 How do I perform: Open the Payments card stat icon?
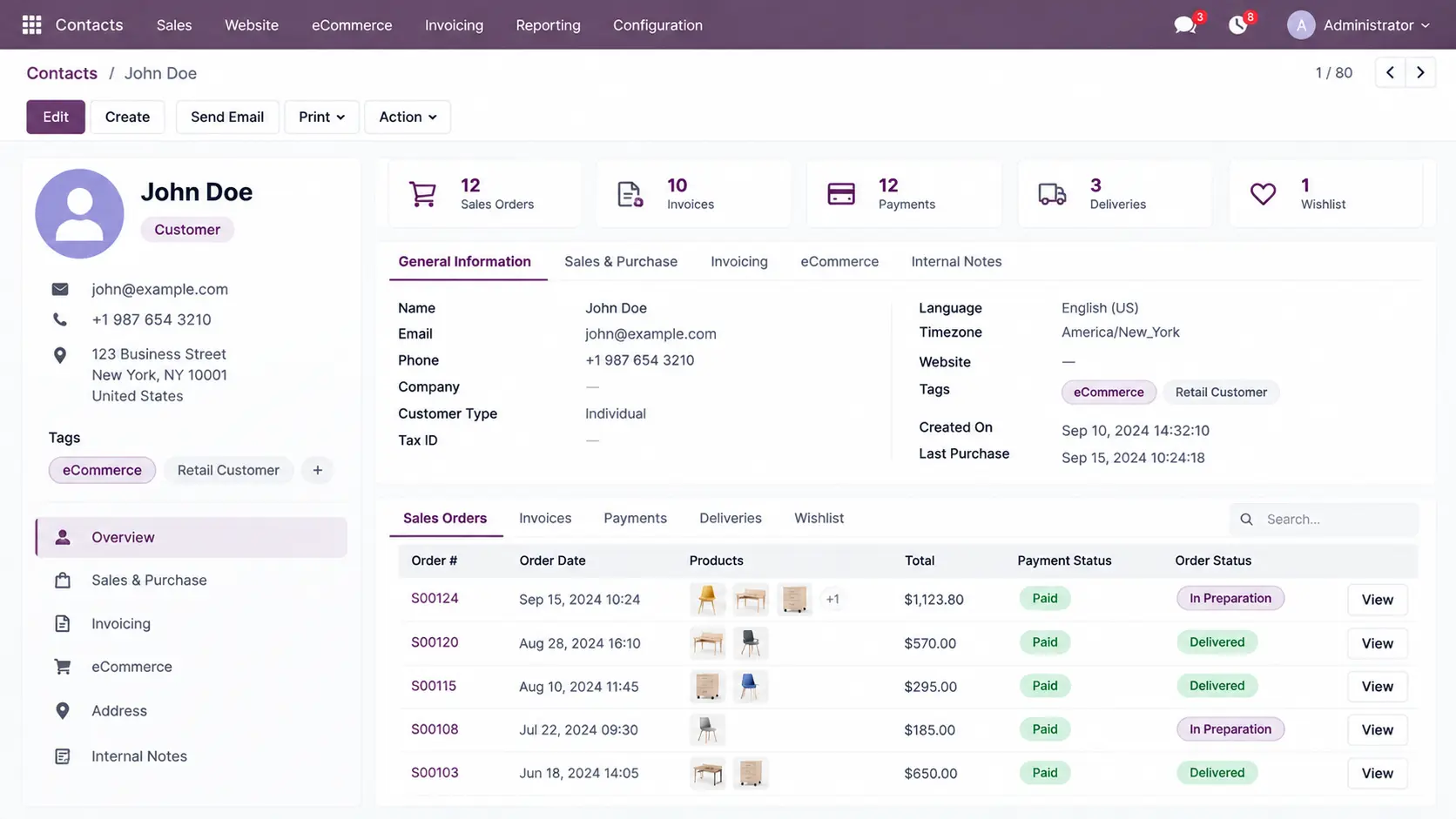point(841,194)
